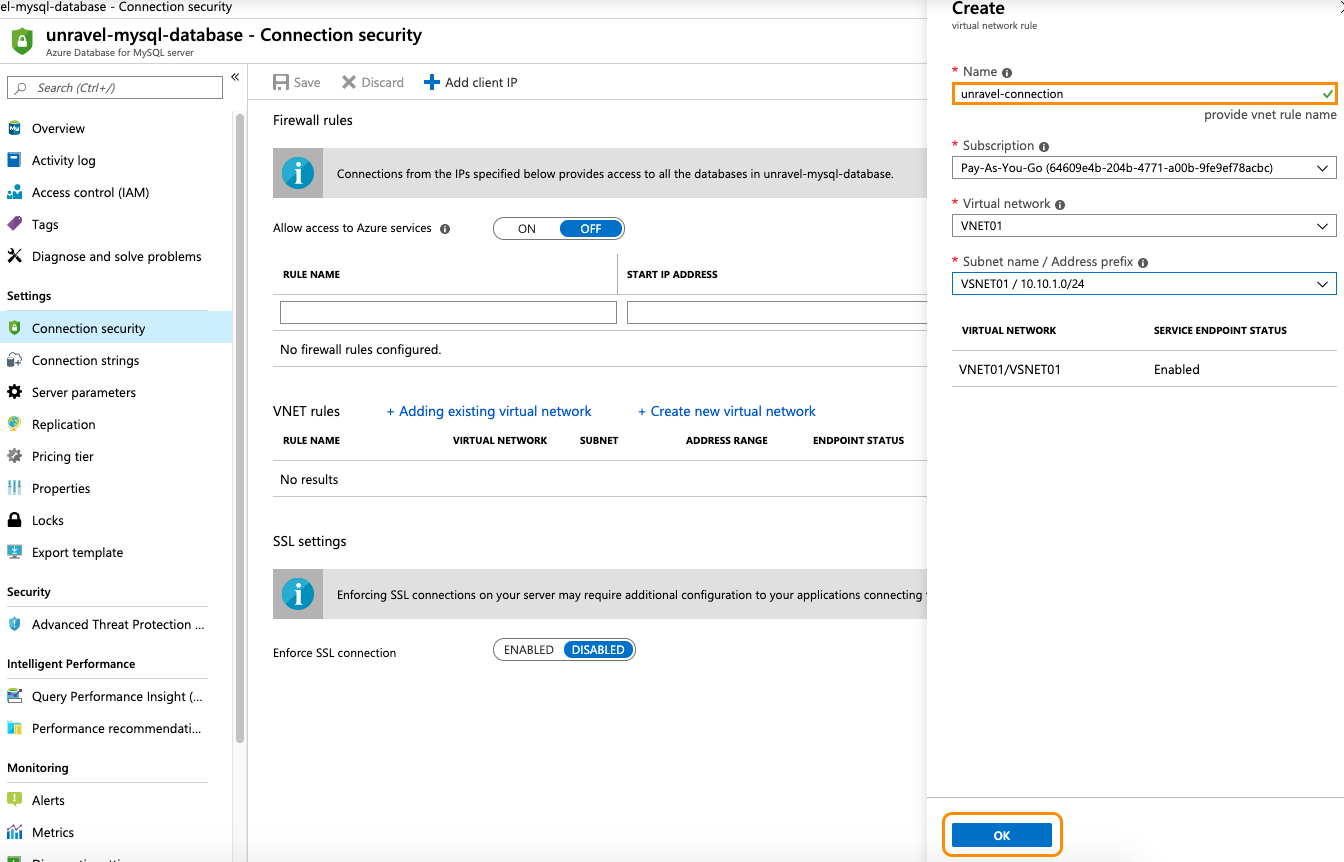
Task: Turn ON Allow access to Azure services
Action: click(527, 229)
